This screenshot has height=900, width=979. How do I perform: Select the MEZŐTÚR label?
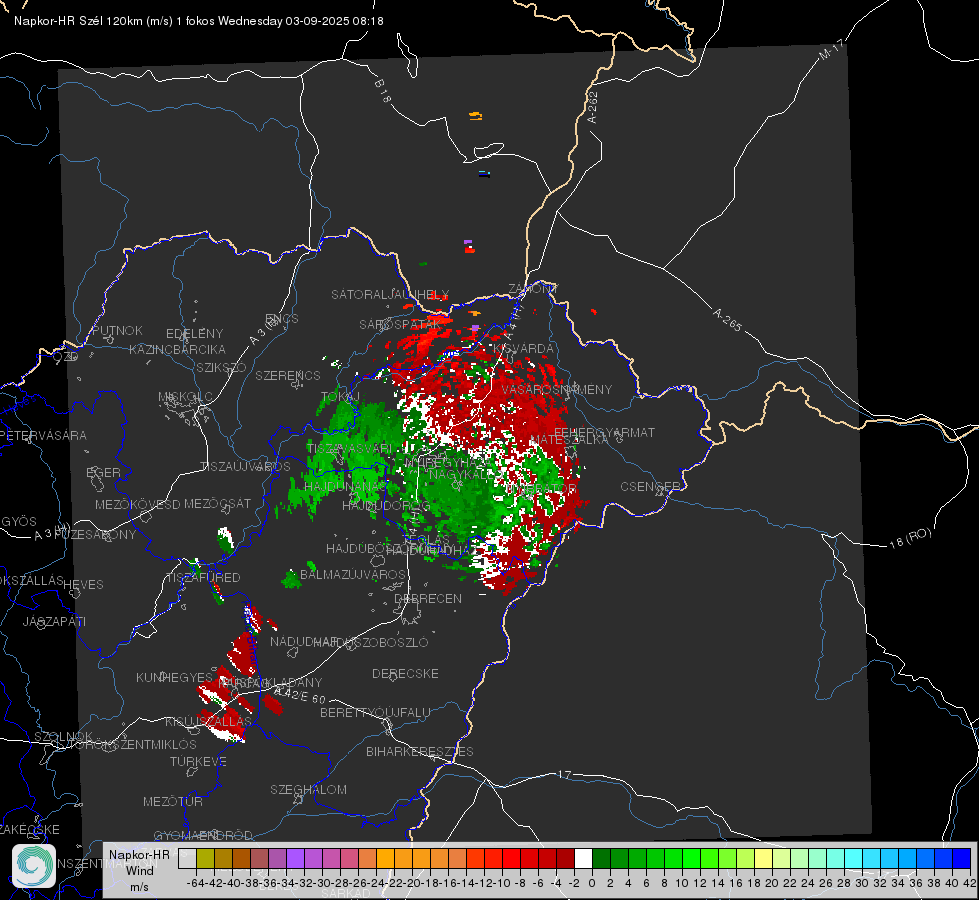[173, 801]
